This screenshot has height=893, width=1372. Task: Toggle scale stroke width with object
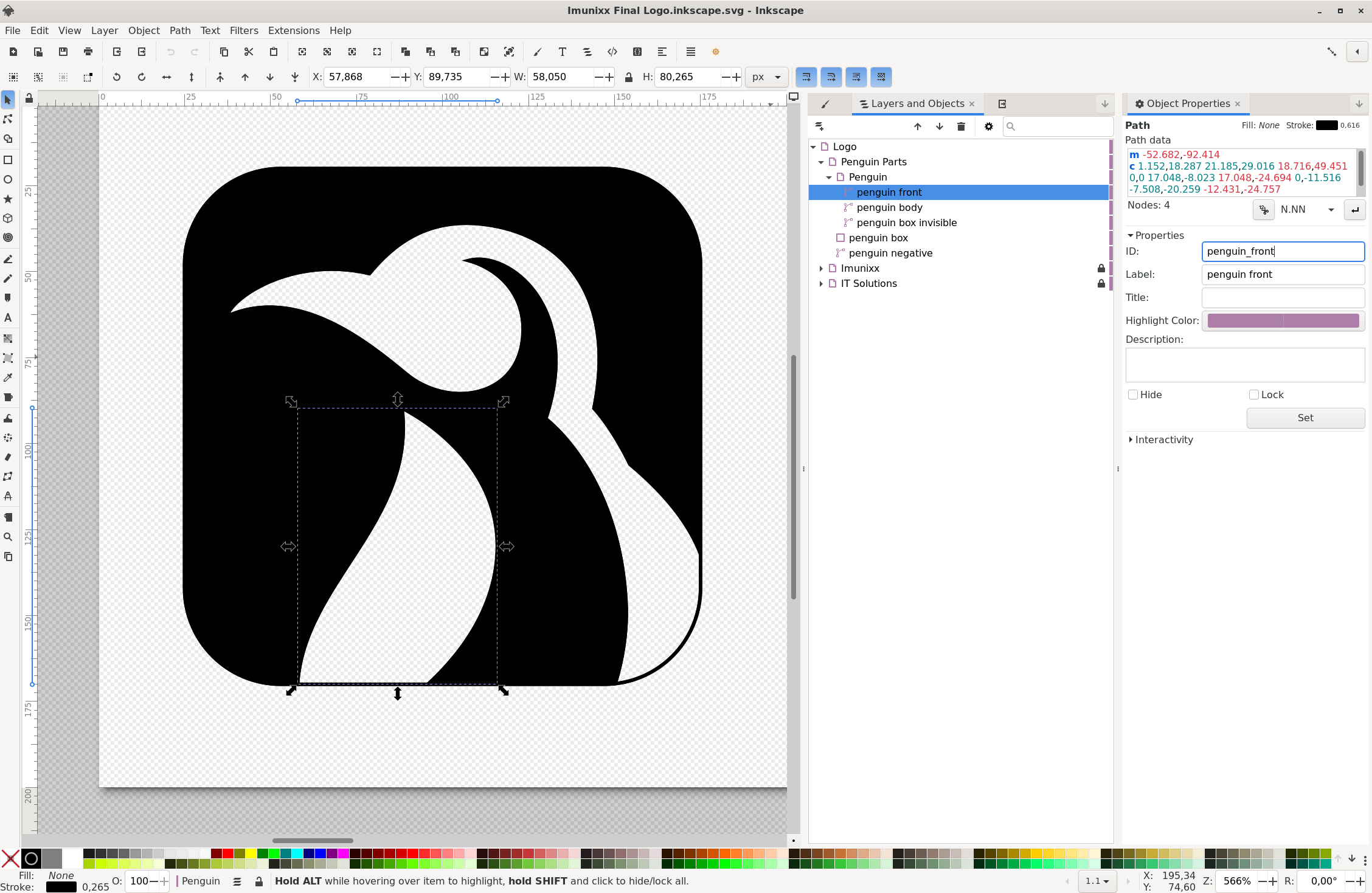[806, 77]
